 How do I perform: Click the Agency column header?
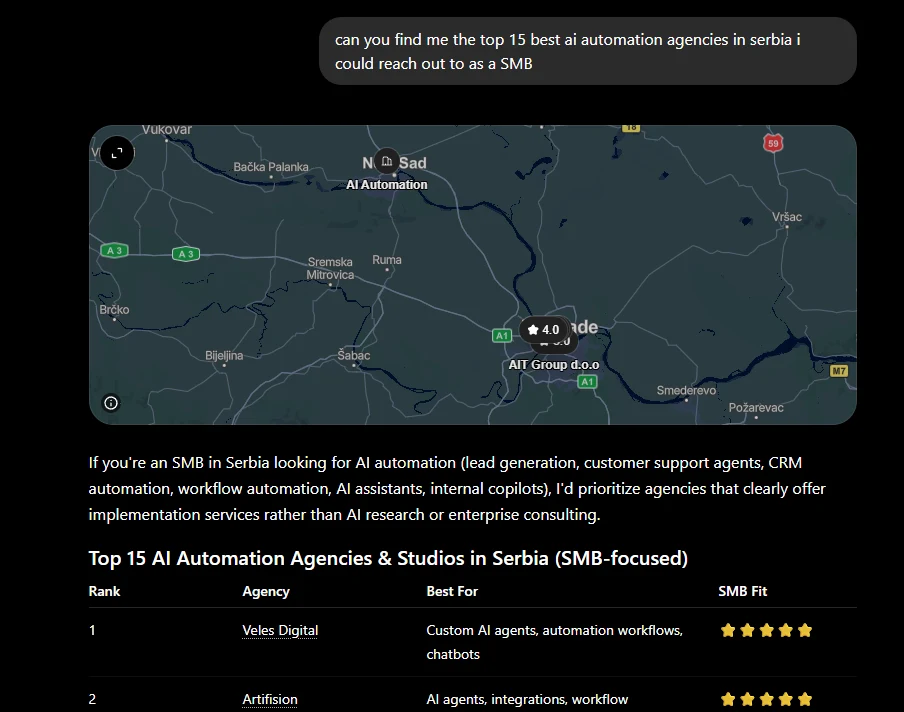click(266, 592)
